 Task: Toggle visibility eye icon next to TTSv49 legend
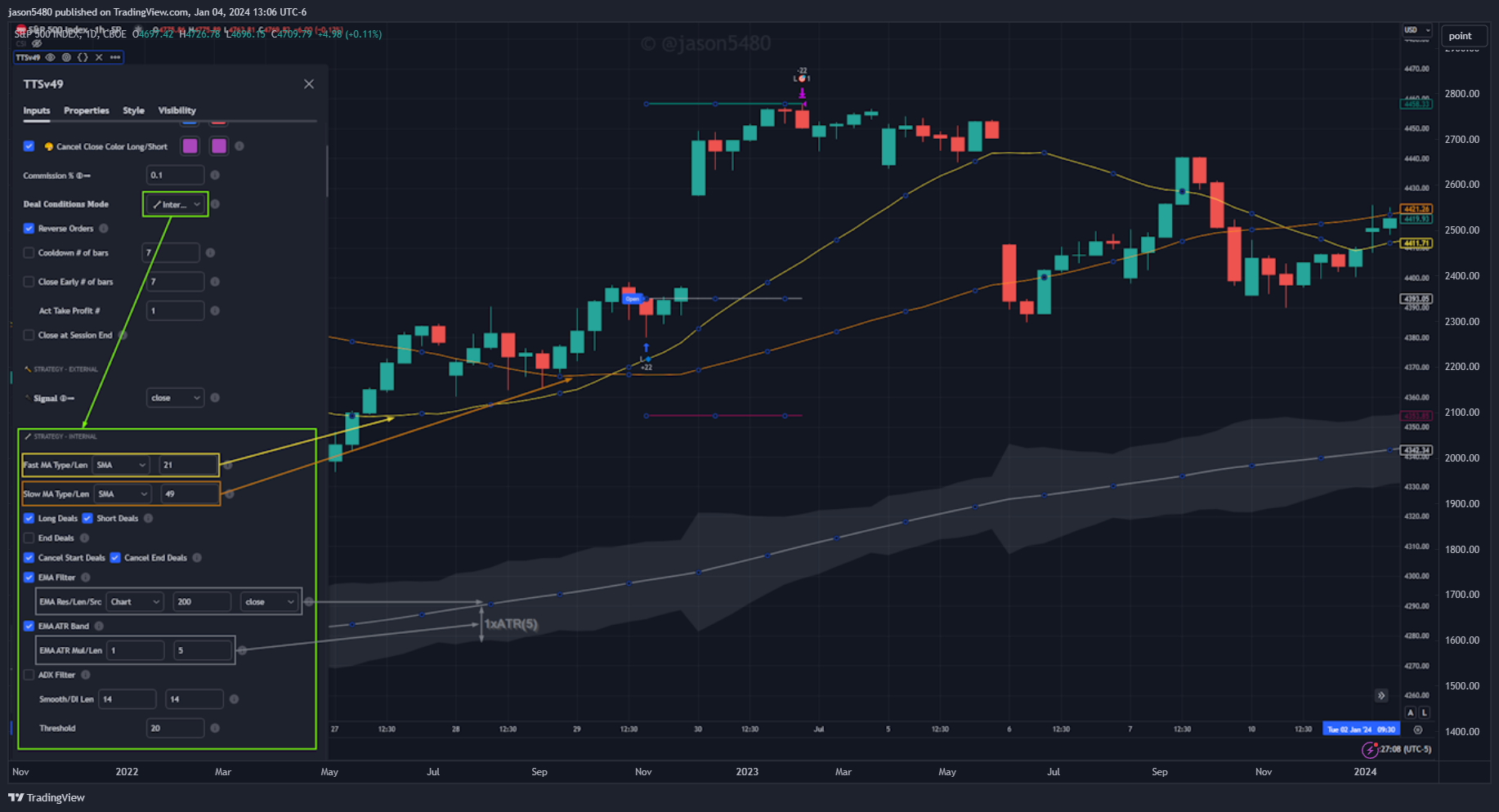click(x=51, y=57)
